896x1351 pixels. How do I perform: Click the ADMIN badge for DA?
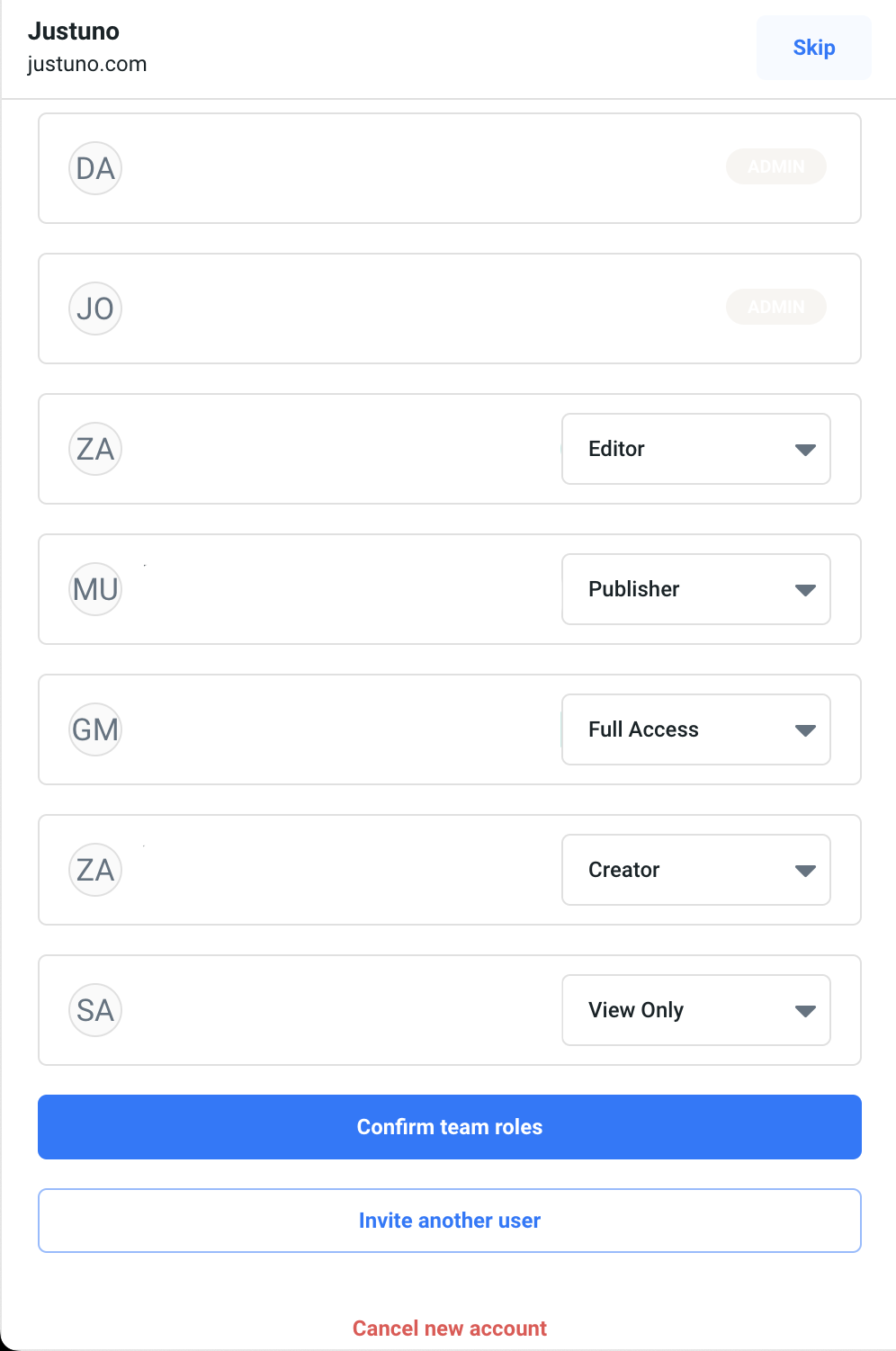(775, 166)
